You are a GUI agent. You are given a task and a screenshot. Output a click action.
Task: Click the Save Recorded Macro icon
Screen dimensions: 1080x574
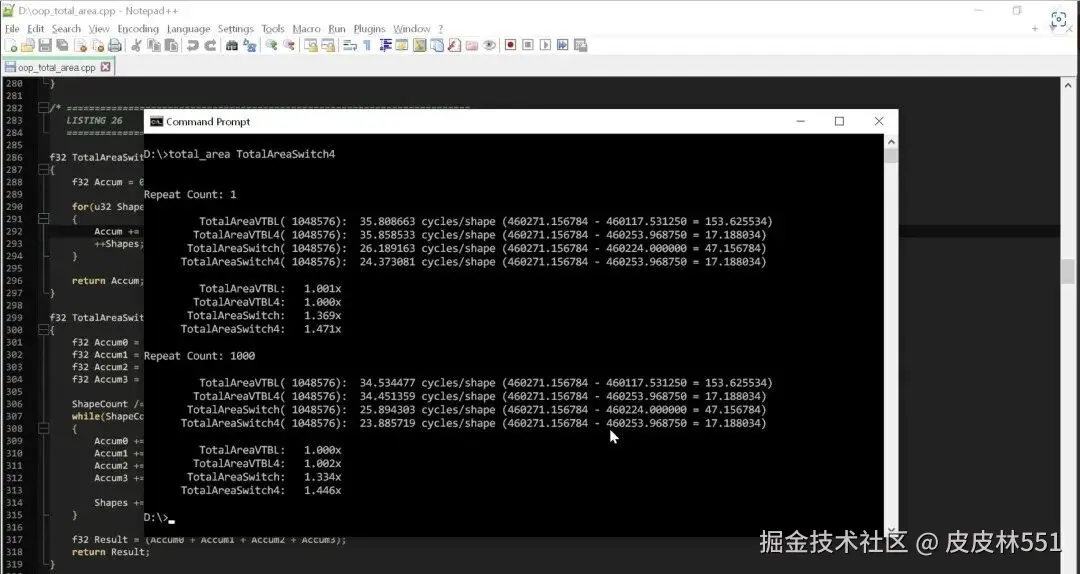coord(580,45)
